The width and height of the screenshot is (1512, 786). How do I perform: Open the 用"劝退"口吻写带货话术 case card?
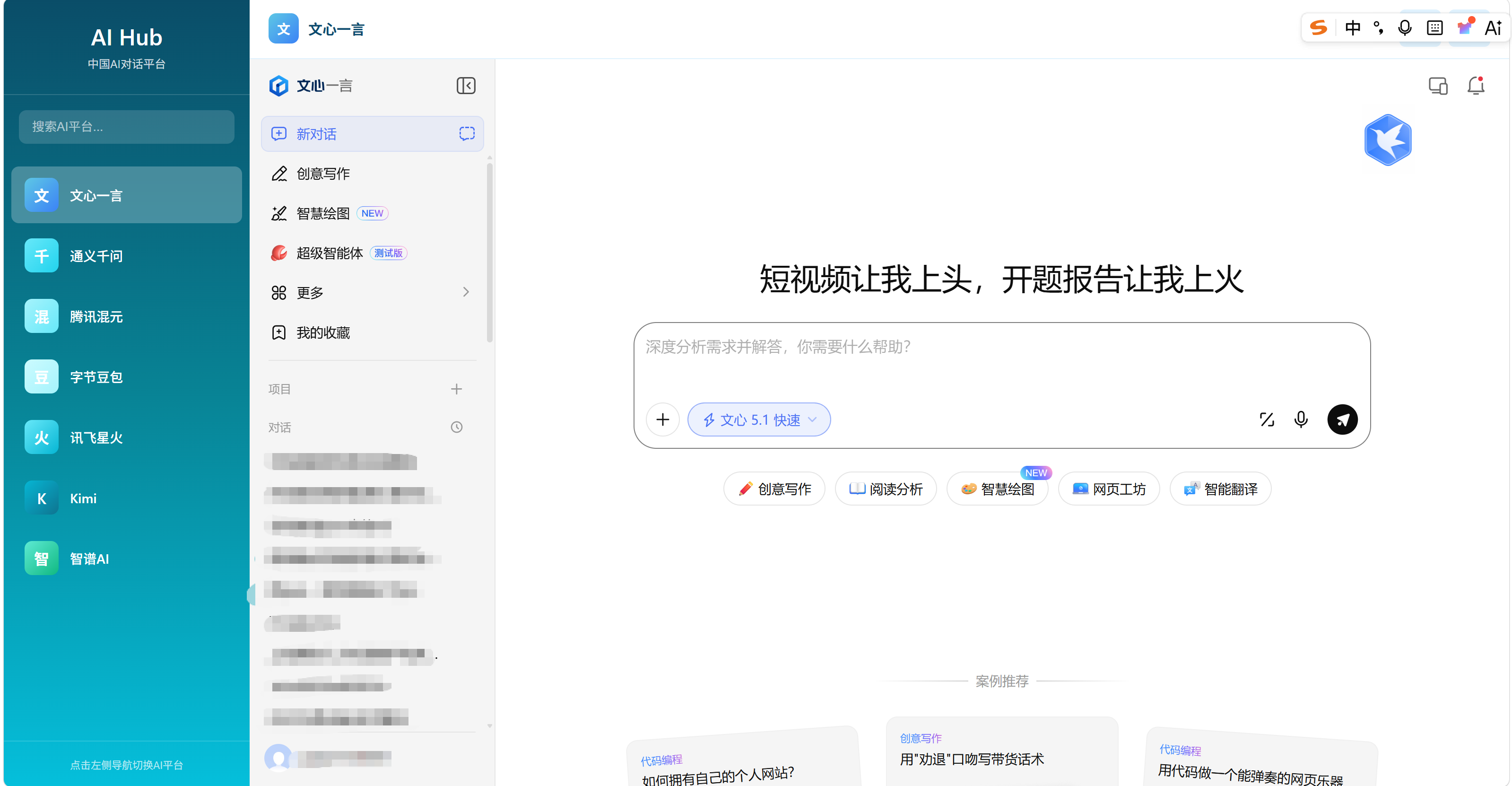[x=1002, y=751]
